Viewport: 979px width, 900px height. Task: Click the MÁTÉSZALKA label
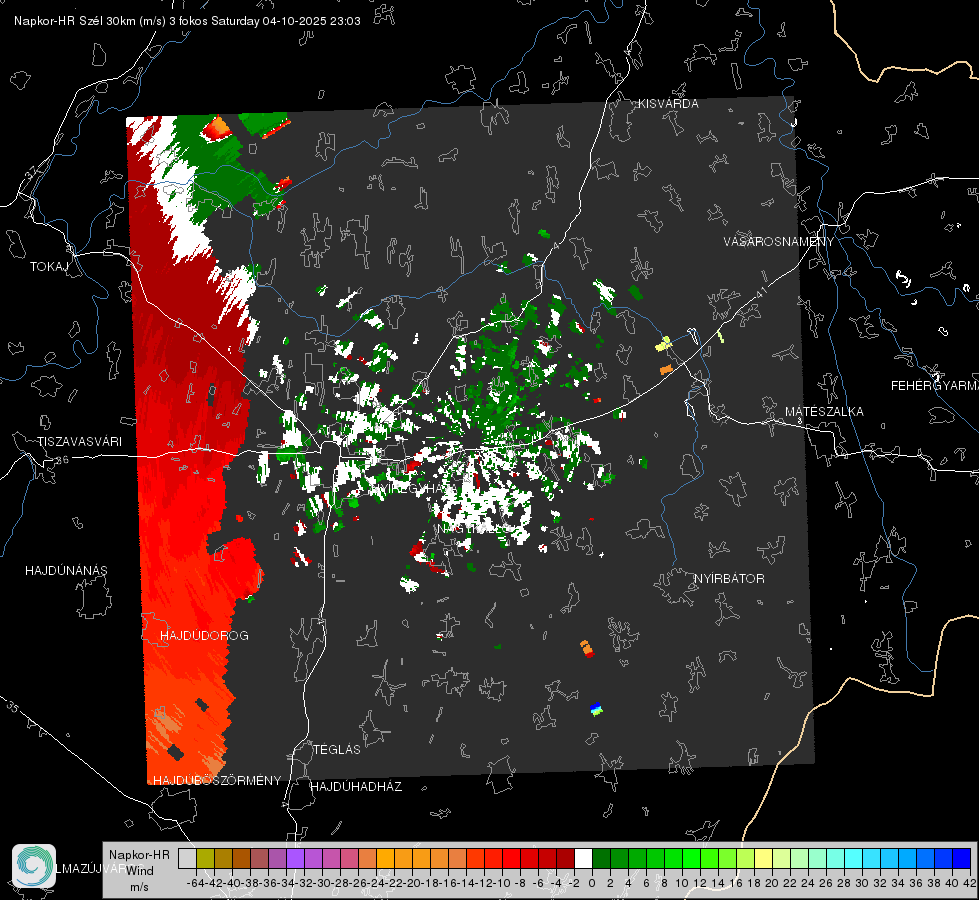[x=824, y=412]
